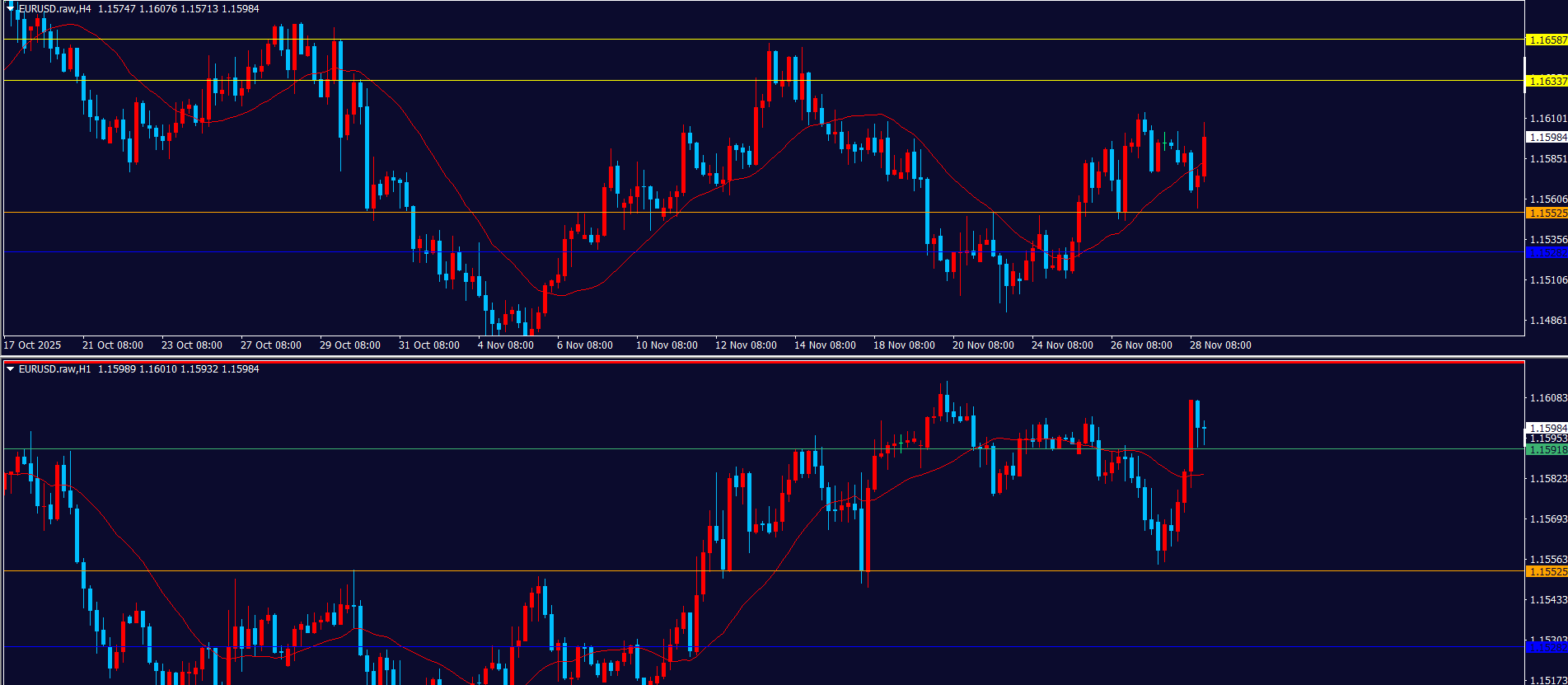Click the green 1.15918 price label
The width and height of the screenshot is (1568, 685).
pos(1547,450)
